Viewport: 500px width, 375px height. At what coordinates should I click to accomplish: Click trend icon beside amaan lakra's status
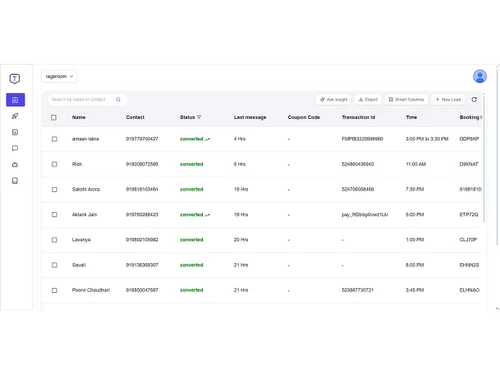click(x=207, y=139)
